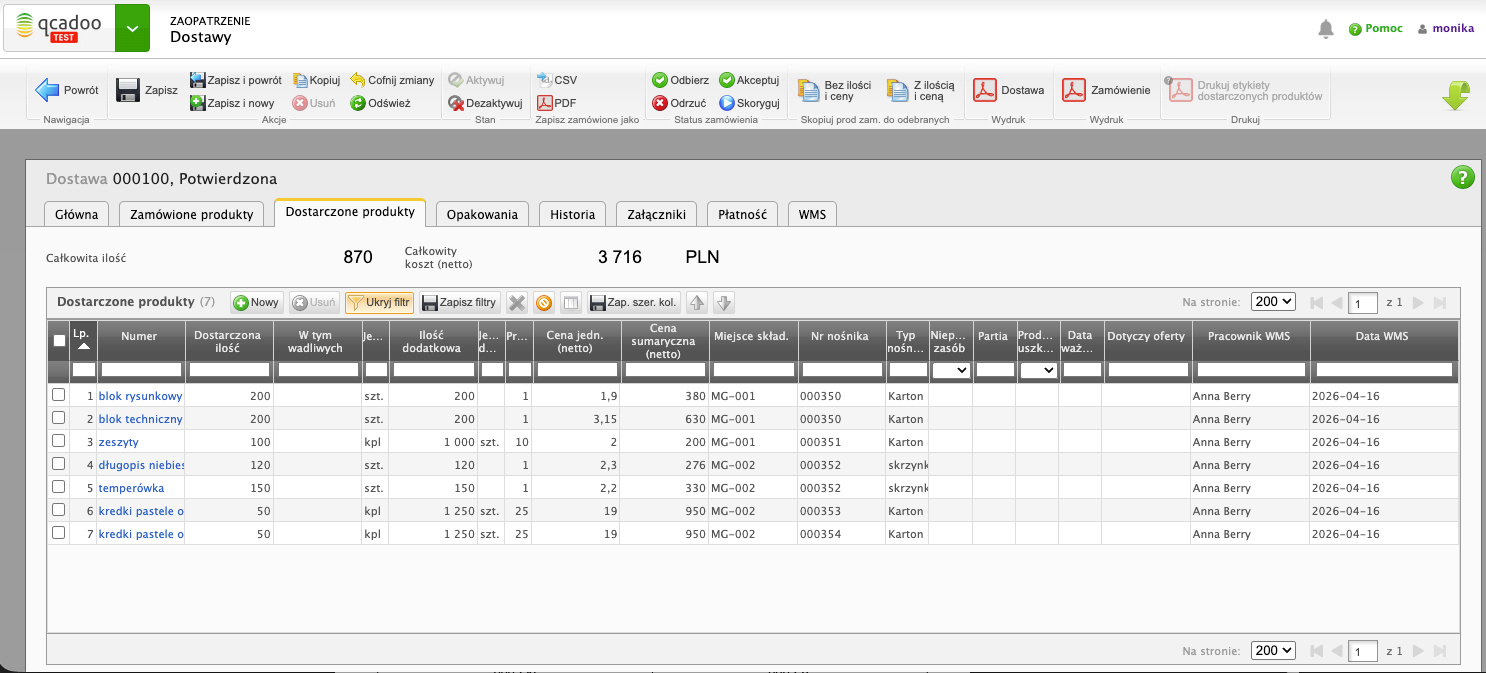Expand the Produkt uszkodzony filter dropdown
Image resolution: width=1486 pixels, height=673 pixels.
tap(1037, 370)
